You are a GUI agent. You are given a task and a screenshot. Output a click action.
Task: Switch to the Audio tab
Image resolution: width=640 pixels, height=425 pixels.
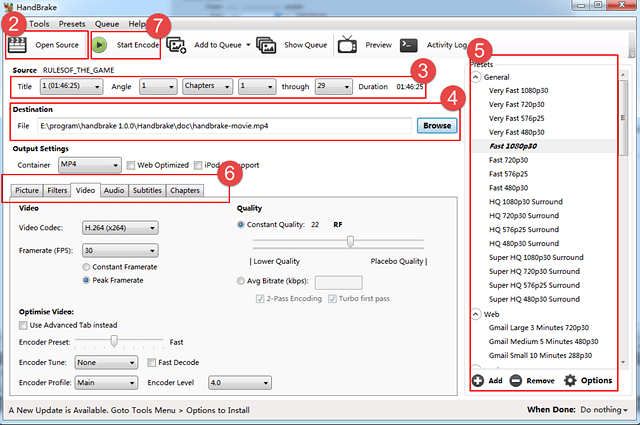point(114,190)
